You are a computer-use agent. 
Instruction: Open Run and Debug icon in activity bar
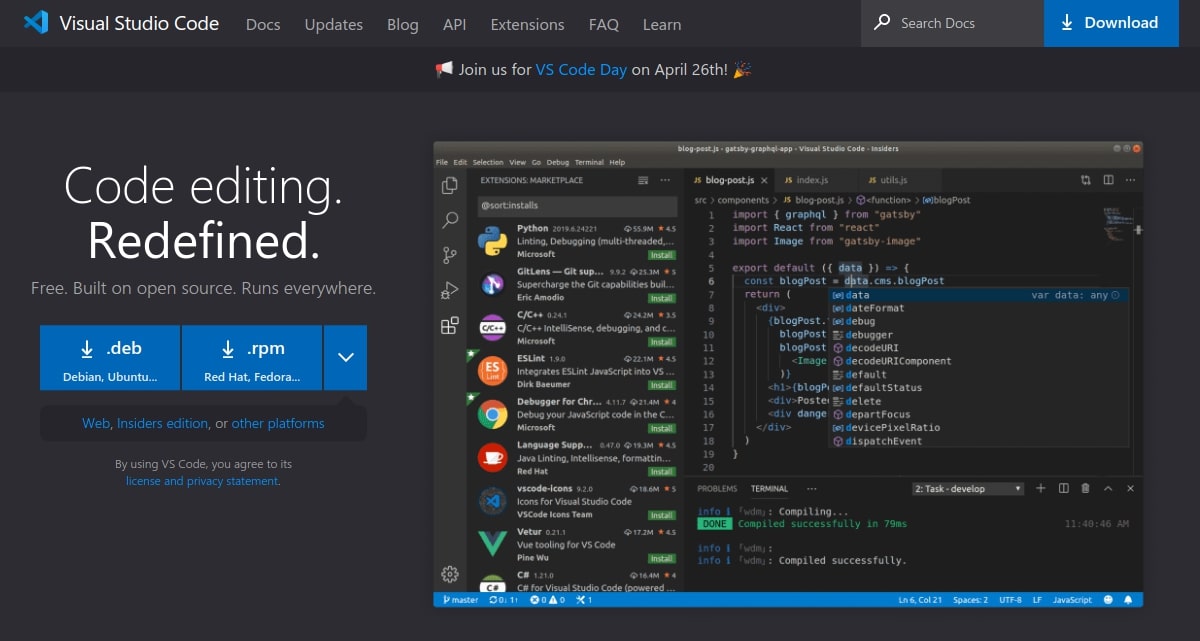[450, 290]
